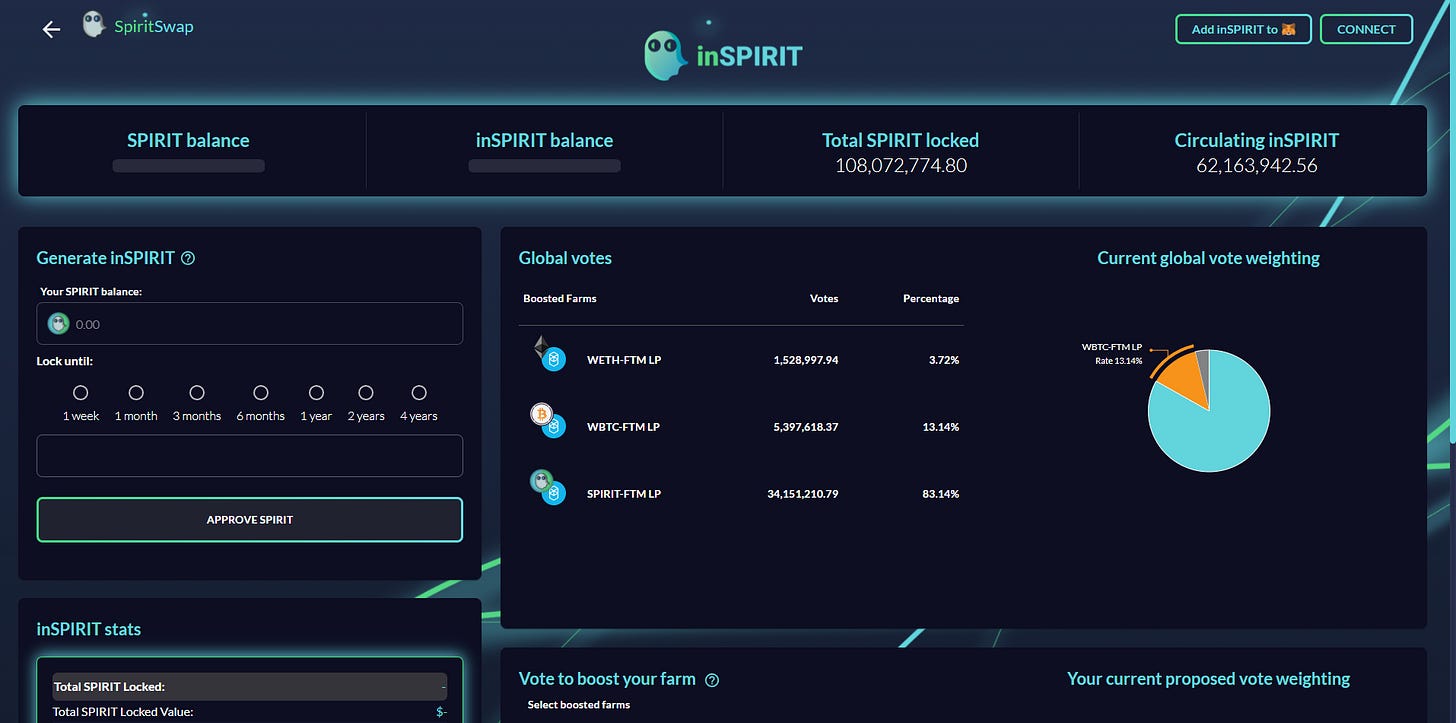Click the APPROVE SPIRIT button
Viewport: 1456px width, 723px height.
tap(249, 520)
